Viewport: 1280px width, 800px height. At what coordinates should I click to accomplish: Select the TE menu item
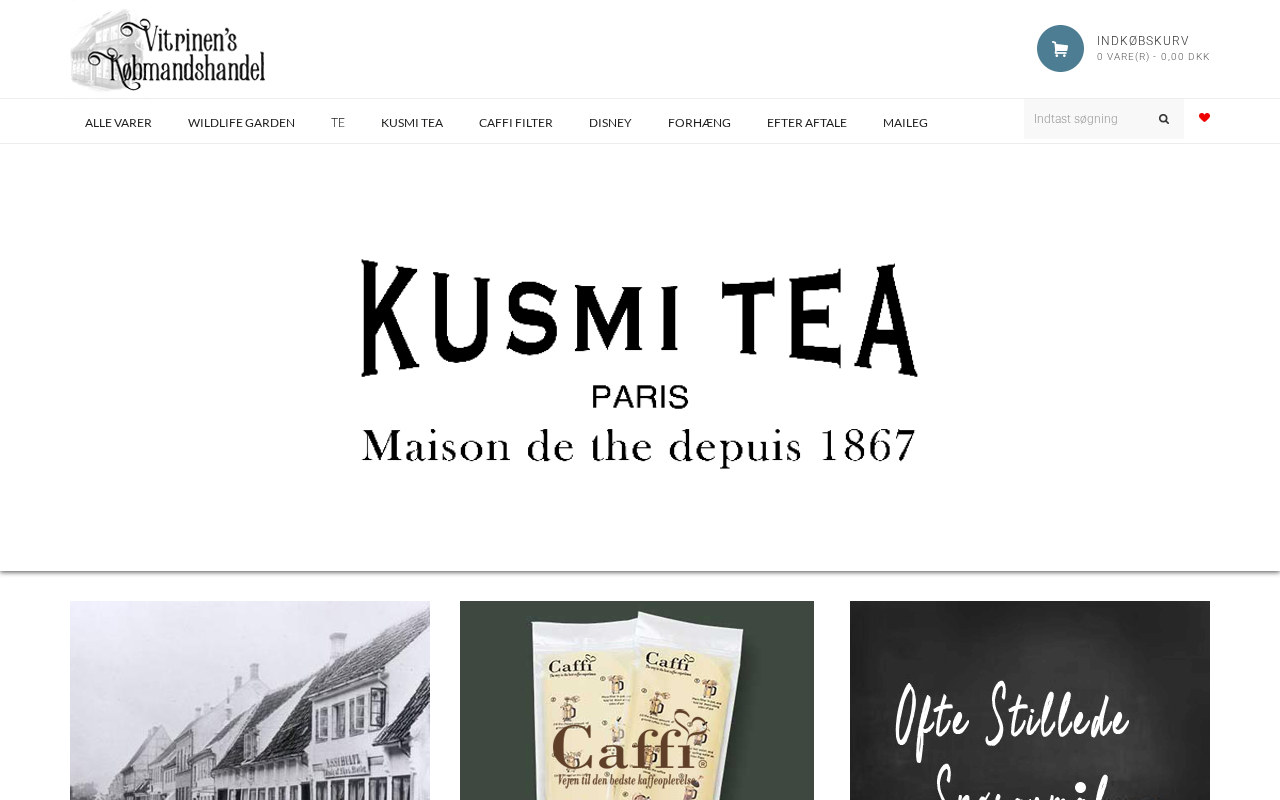point(338,123)
